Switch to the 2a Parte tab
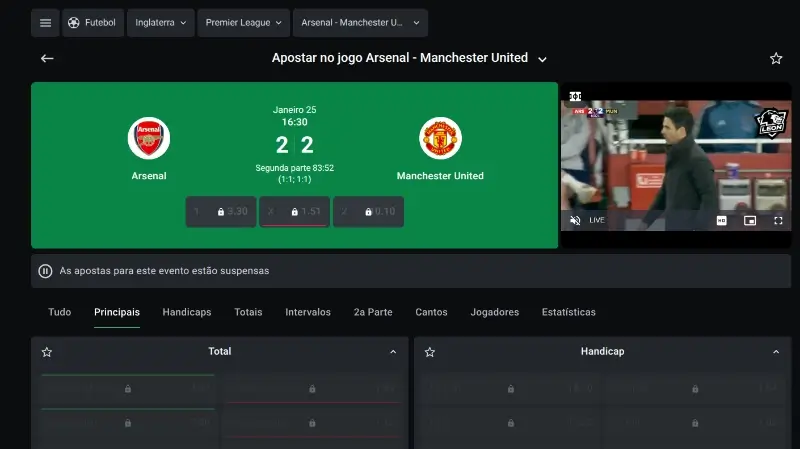The width and height of the screenshot is (800, 449). click(373, 312)
